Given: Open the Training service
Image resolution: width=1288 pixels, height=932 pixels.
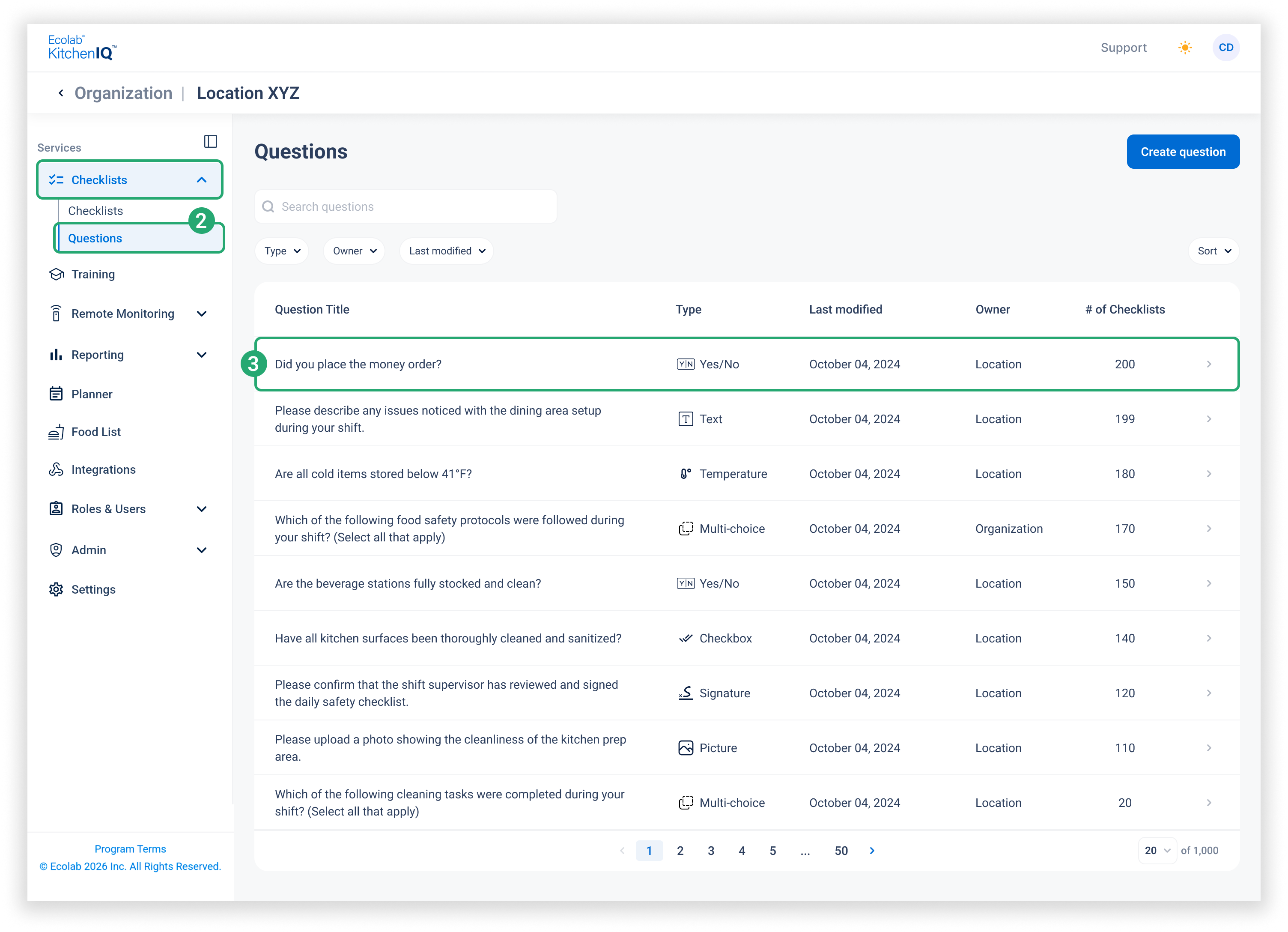Looking at the screenshot, I should 93,274.
